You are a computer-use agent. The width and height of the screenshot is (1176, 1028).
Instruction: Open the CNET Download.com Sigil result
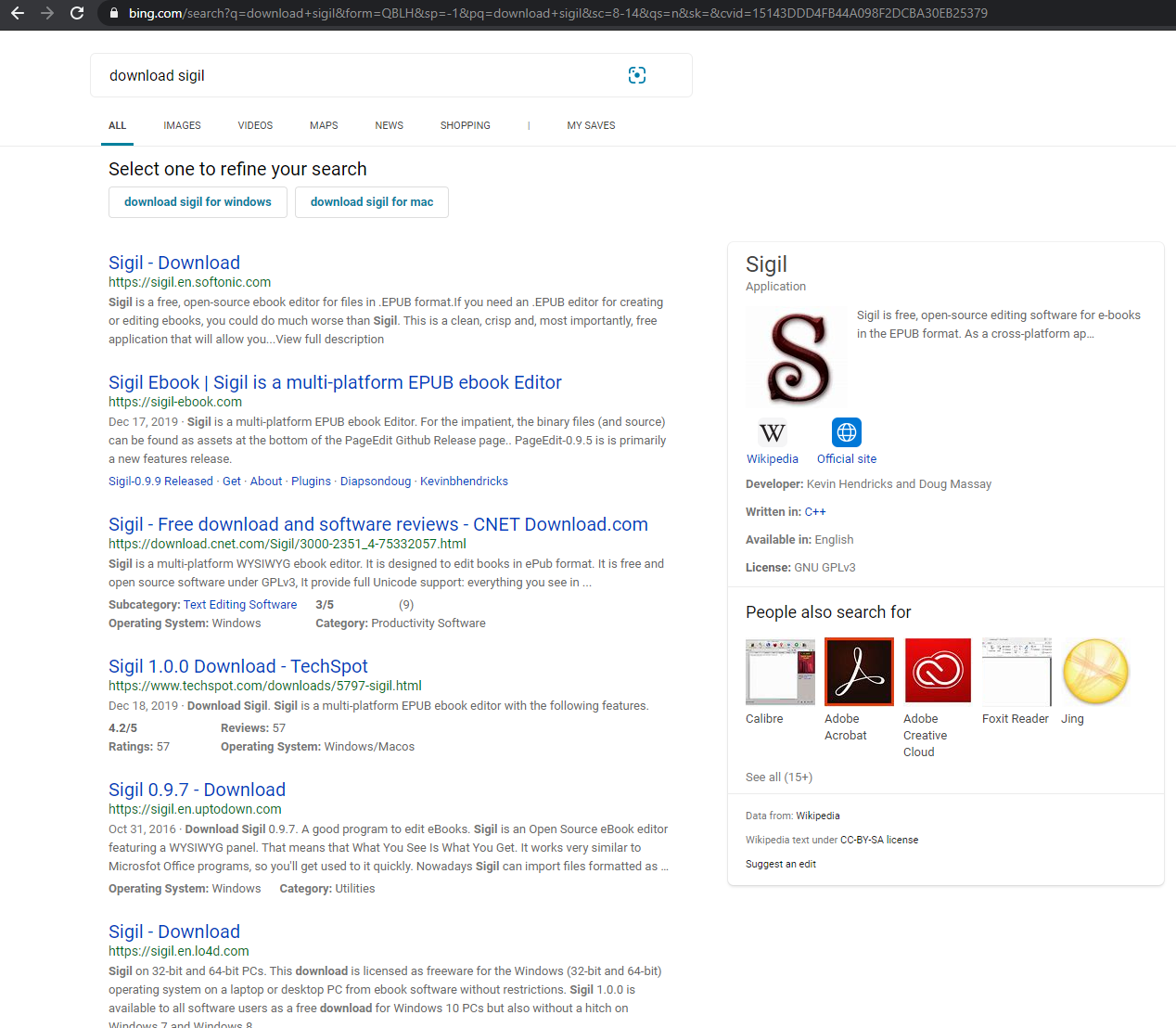378,524
